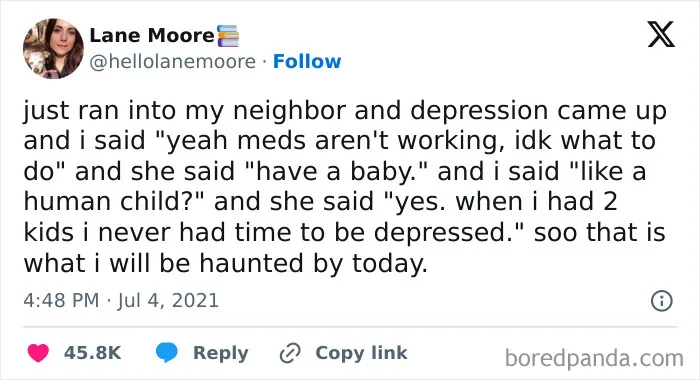Click the tweet's first line about neighbor
The image size is (700, 380).
coord(345,111)
